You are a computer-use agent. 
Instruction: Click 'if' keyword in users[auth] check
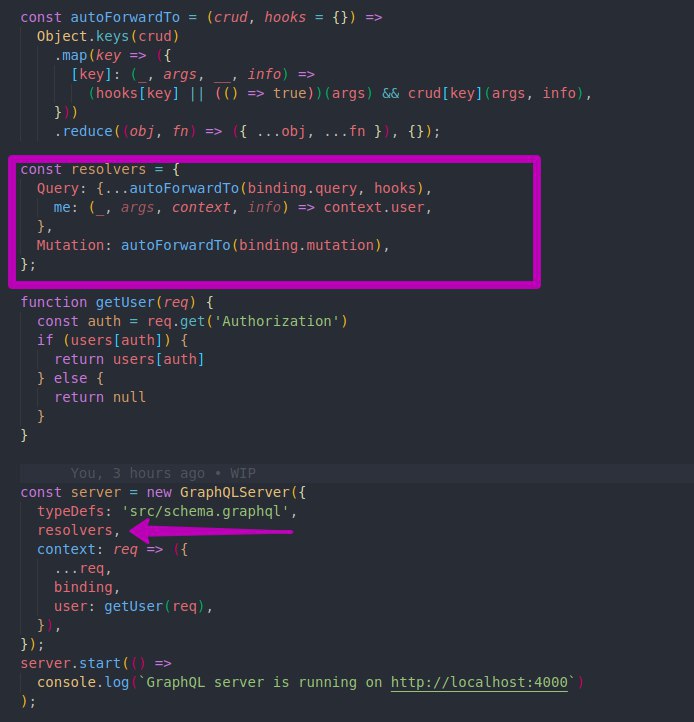point(45,340)
